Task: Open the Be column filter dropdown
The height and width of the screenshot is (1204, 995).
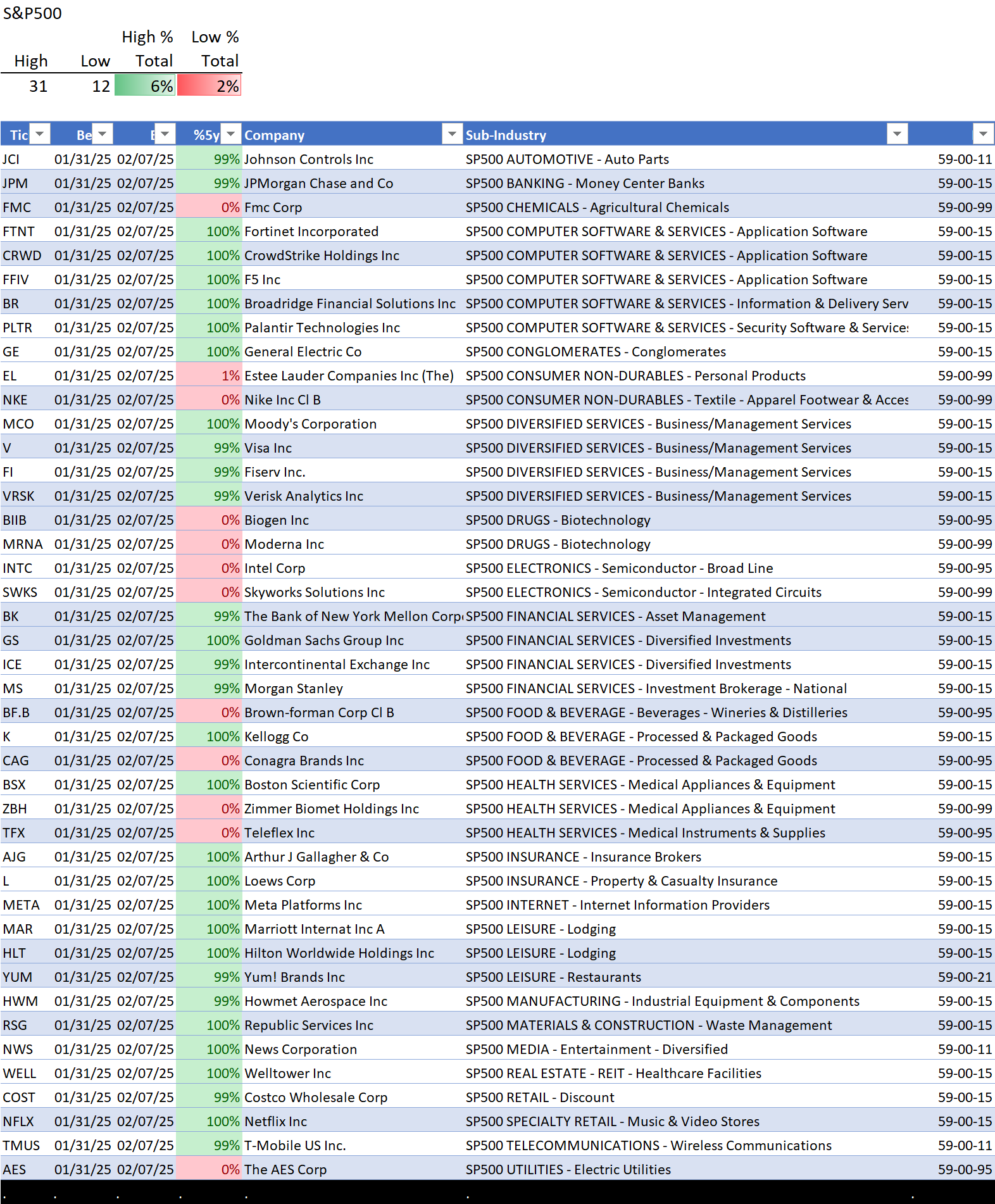Action: point(103,134)
